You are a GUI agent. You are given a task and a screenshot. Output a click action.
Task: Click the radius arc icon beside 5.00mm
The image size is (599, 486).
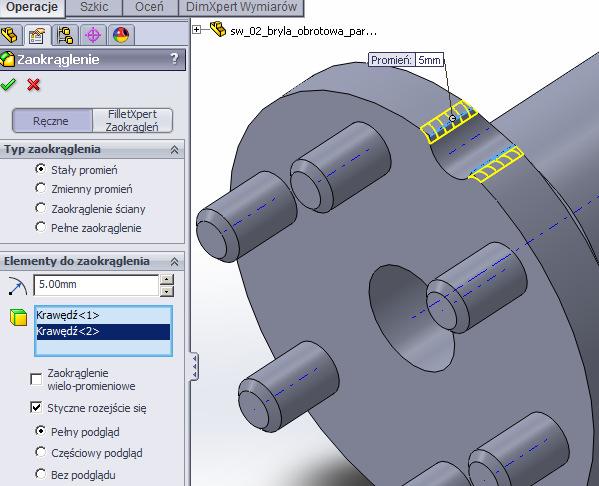[x=18, y=286]
